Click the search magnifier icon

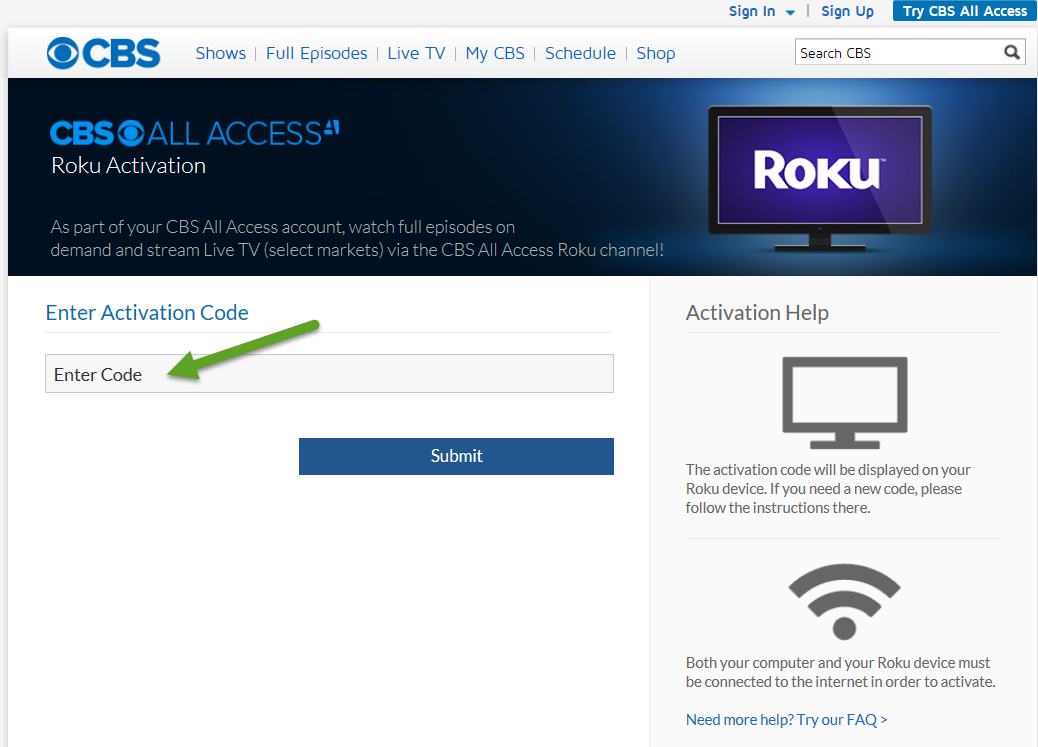pos(1012,52)
